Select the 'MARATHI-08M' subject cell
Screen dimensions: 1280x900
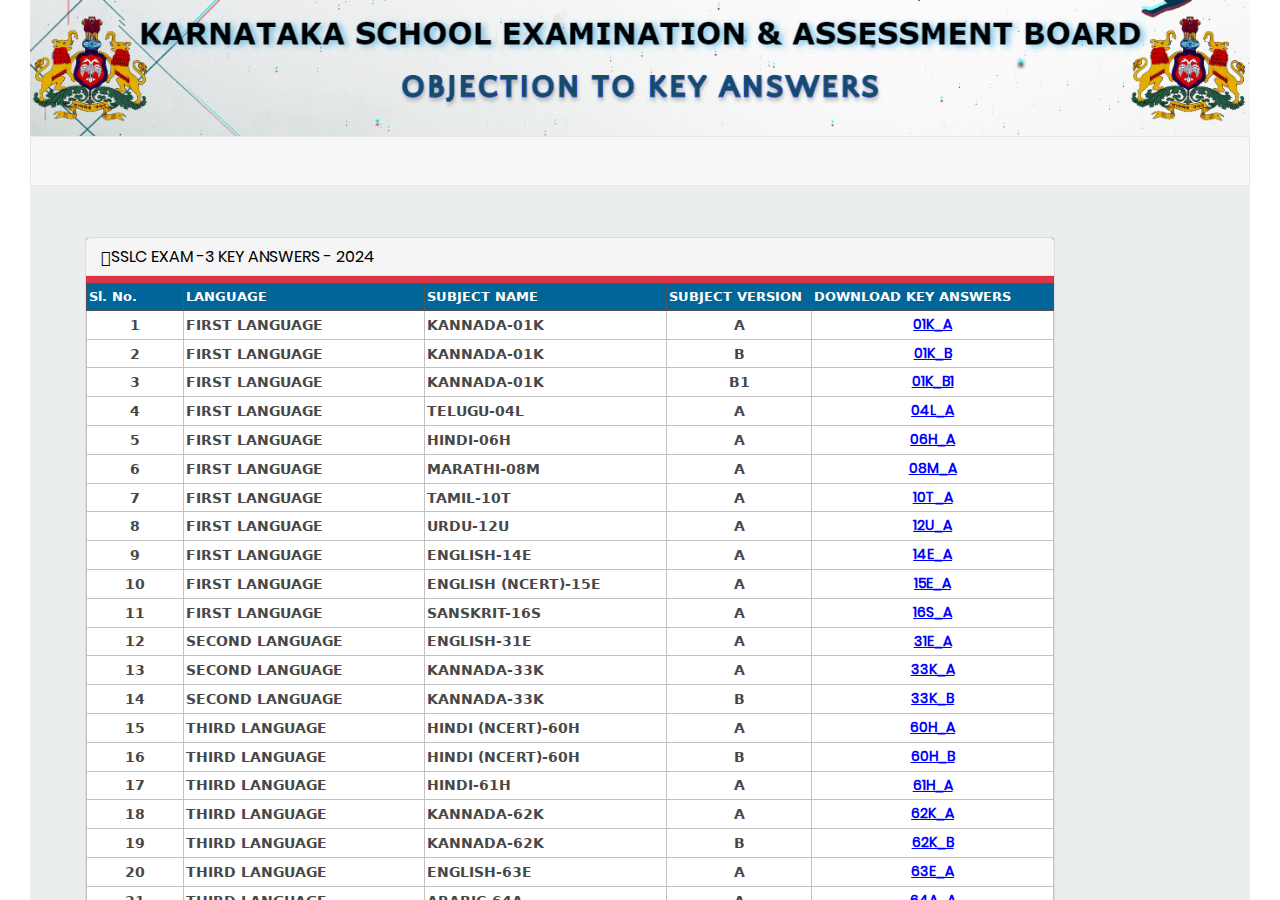point(545,469)
